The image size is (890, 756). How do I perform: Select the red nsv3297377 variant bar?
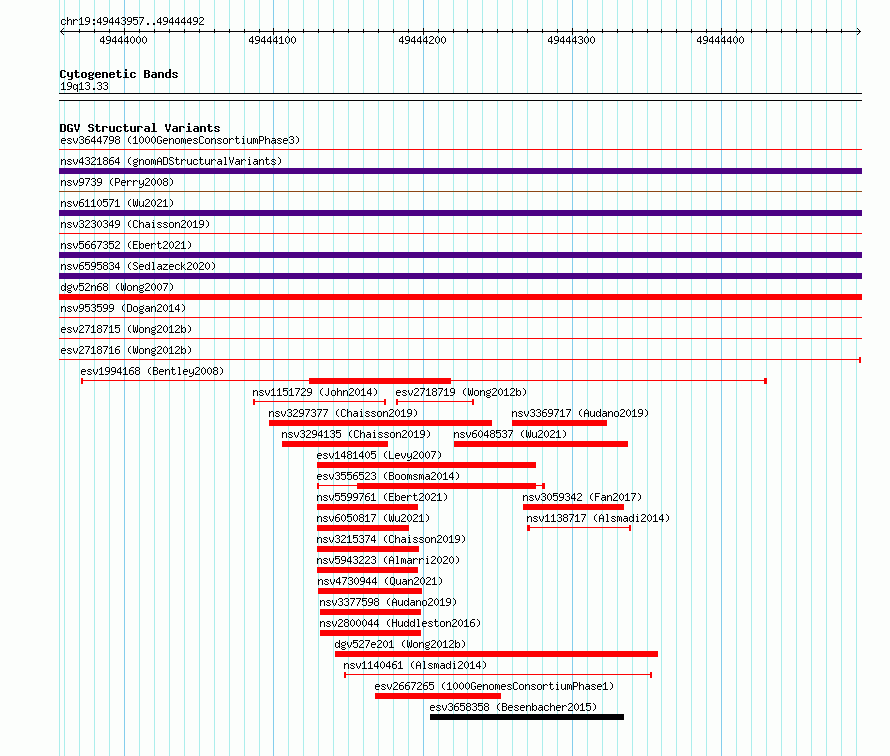tap(380, 423)
